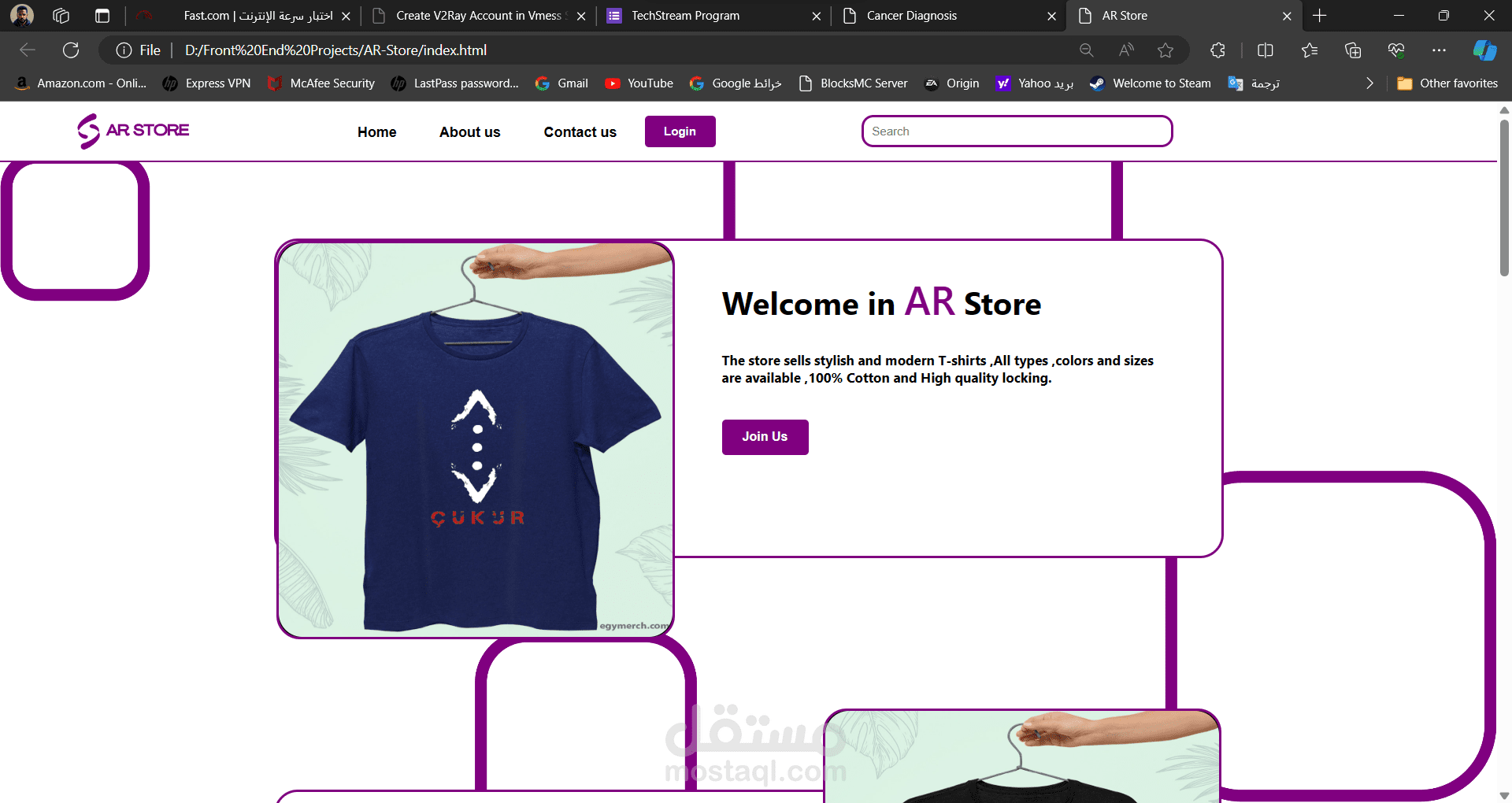Switch to TechStream Program tab
The width and height of the screenshot is (1512, 803).
713,16
